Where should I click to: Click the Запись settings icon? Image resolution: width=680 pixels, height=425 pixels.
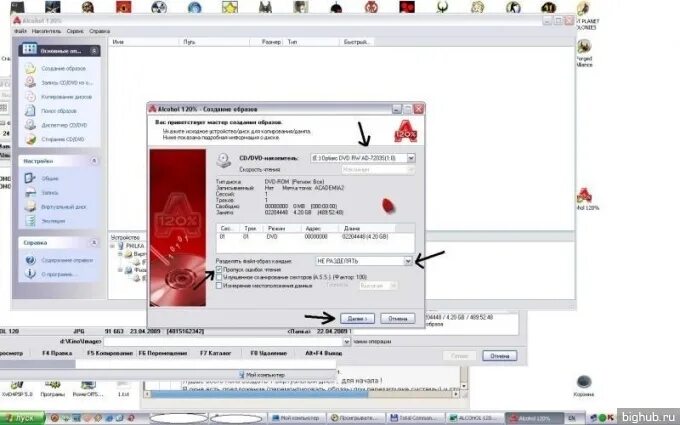click(30, 192)
